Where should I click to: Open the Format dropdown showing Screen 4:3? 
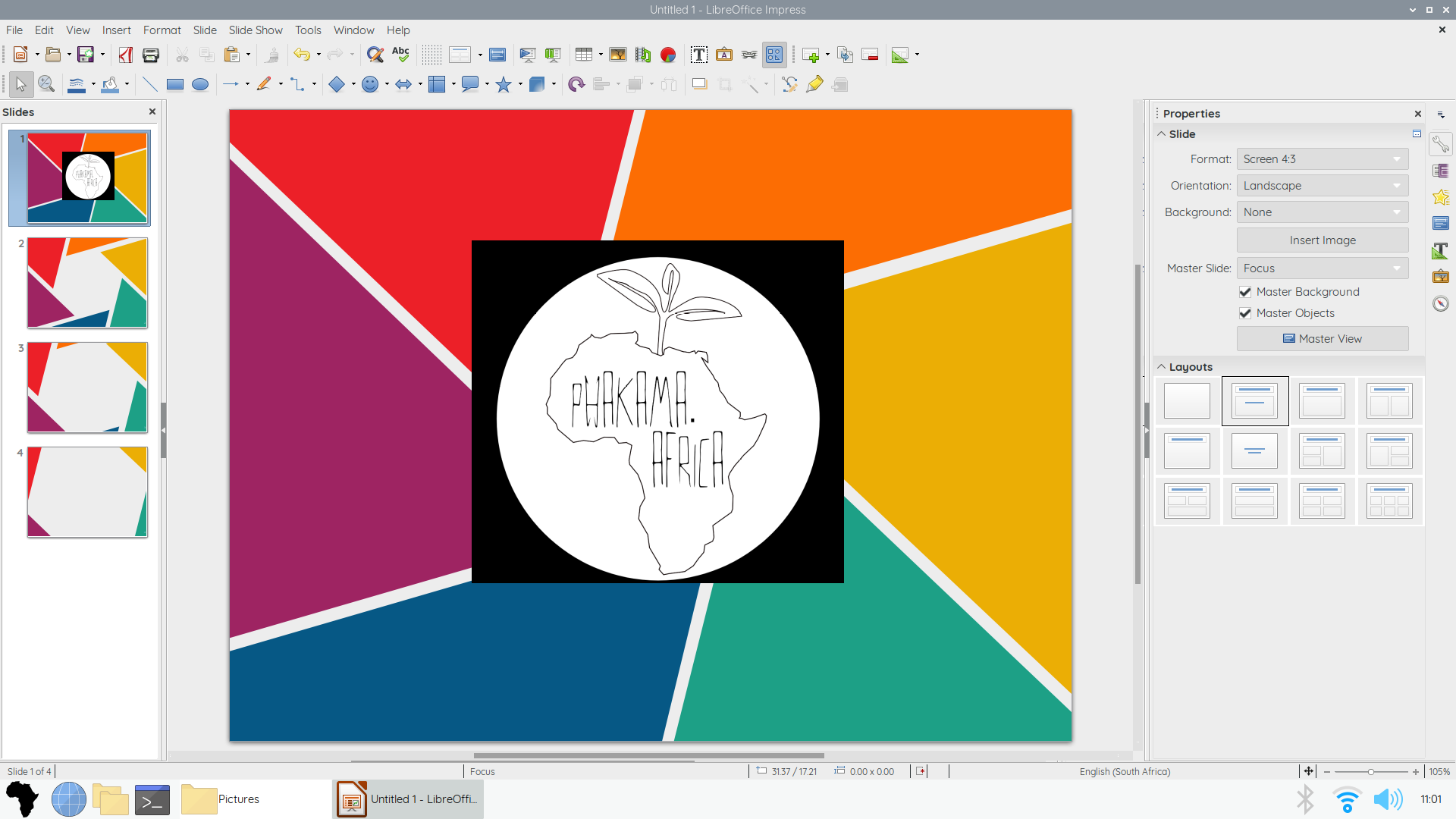tap(1323, 159)
